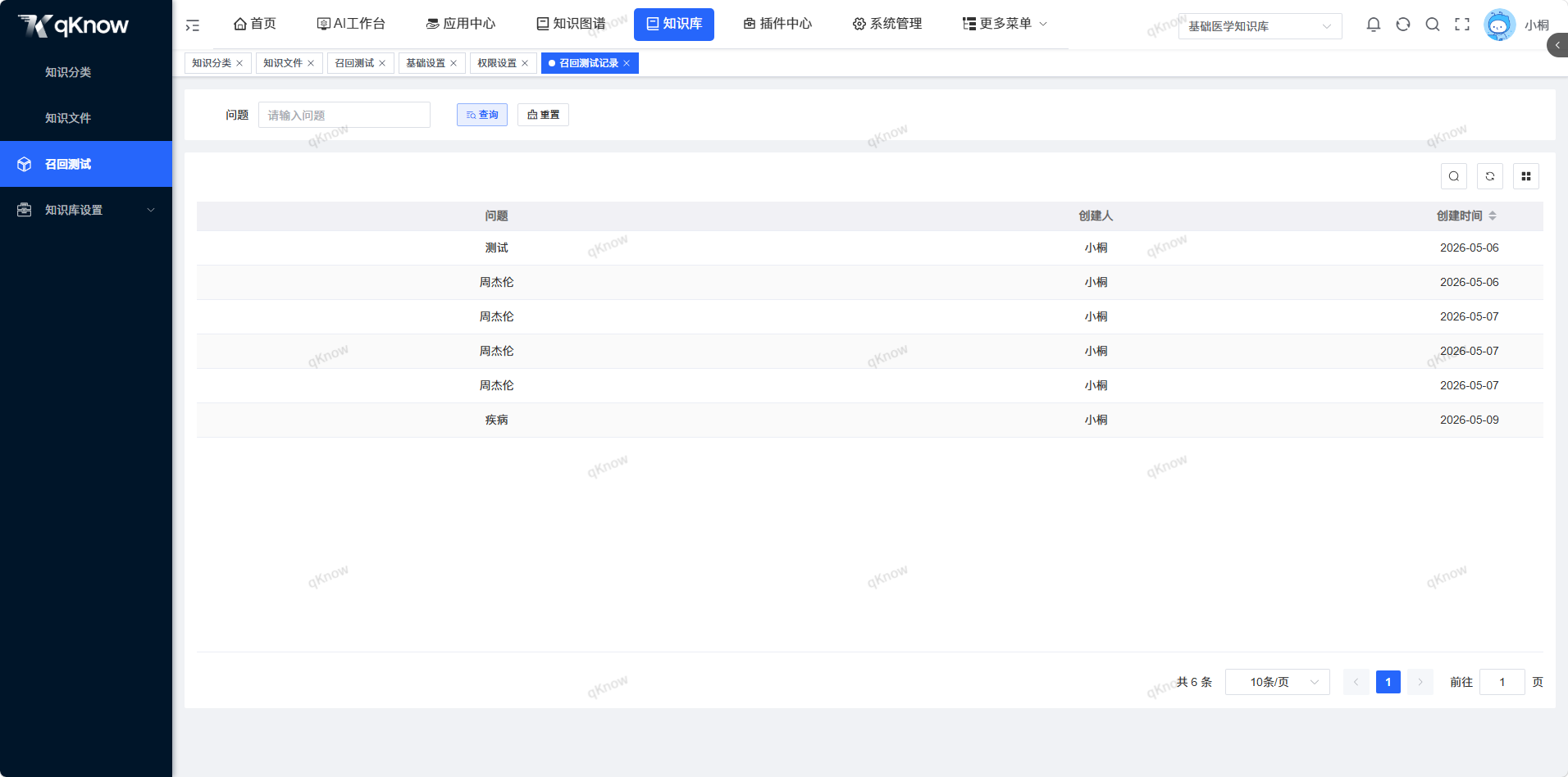Click the refresh cache icon in header
1568x777 pixels.
click(1403, 25)
